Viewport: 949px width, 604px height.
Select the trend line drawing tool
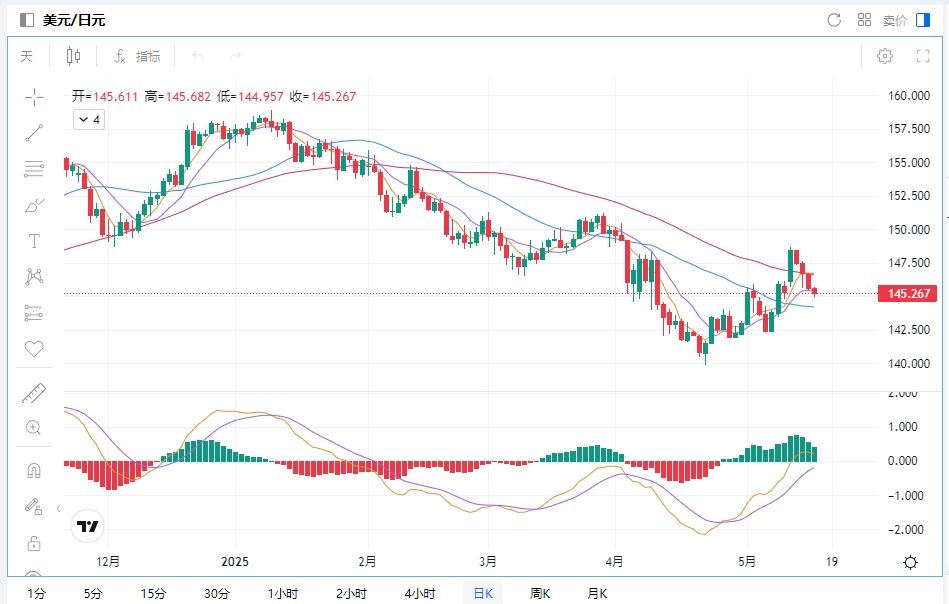tap(34, 132)
